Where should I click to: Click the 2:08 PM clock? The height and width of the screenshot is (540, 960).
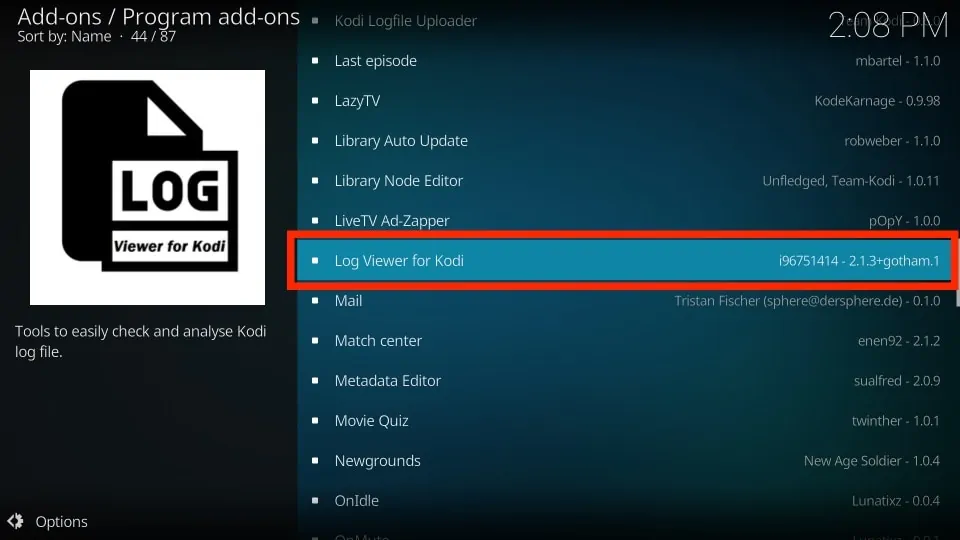point(888,26)
